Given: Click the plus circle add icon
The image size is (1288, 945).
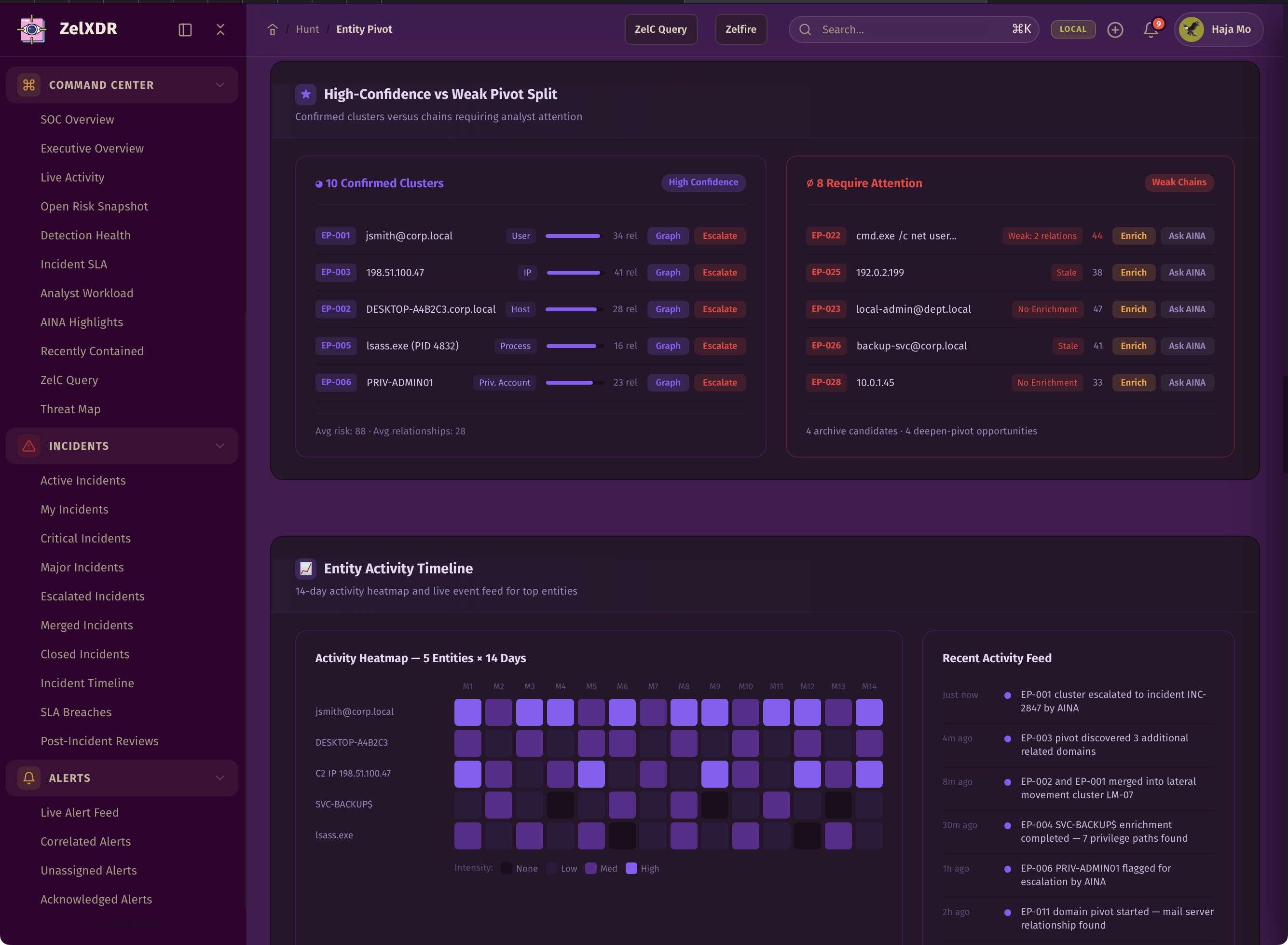Looking at the screenshot, I should [1115, 30].
